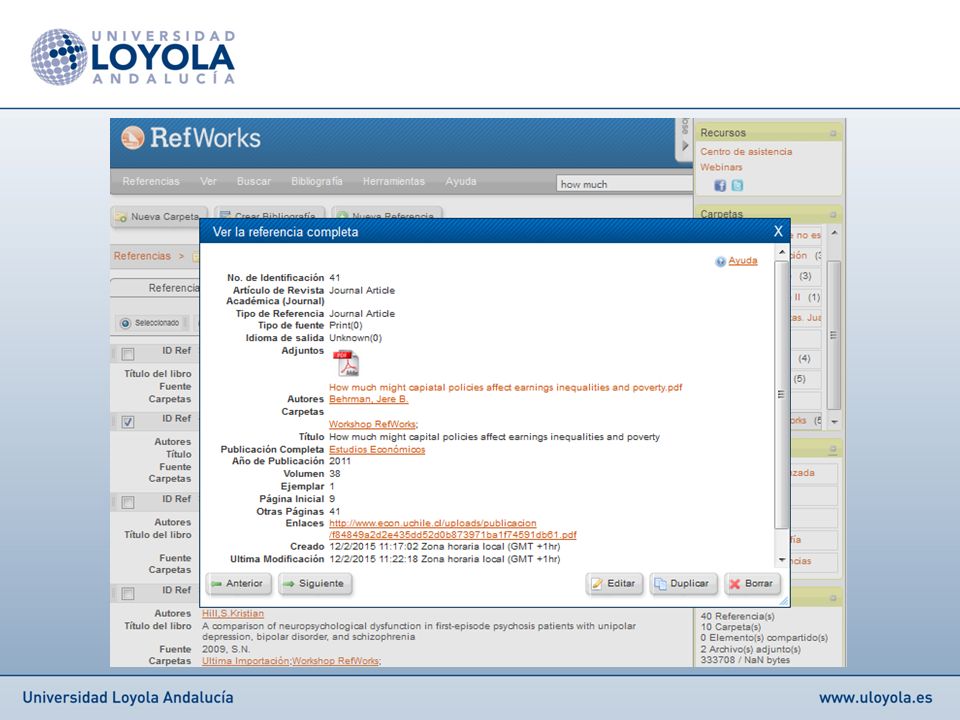Click the Referencias breadcrumb link
The height and width of the screenshot is (720, 960).
click(x=142, y=256)
